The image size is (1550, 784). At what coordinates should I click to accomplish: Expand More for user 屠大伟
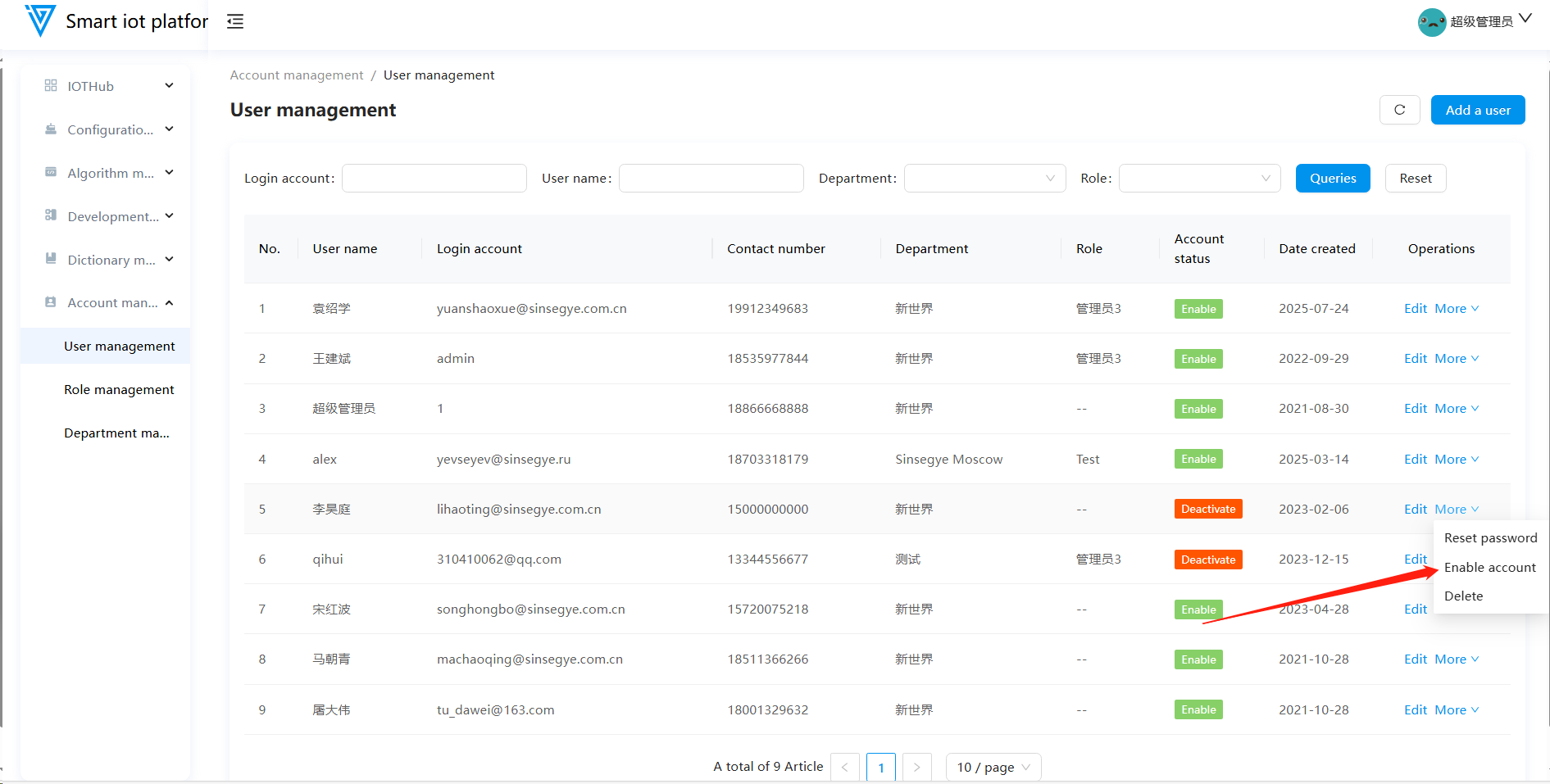point(1457,710)
